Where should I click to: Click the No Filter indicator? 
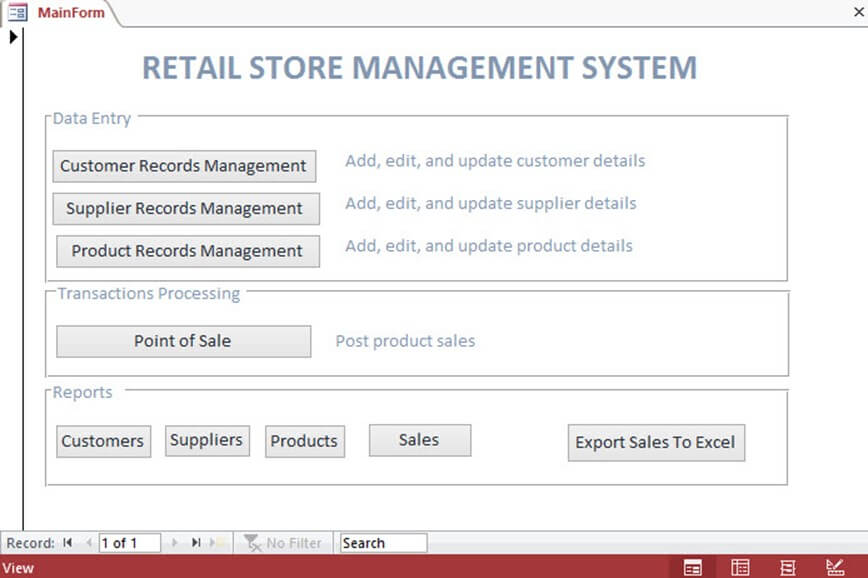pyautogui.click(x=283, y=543)
